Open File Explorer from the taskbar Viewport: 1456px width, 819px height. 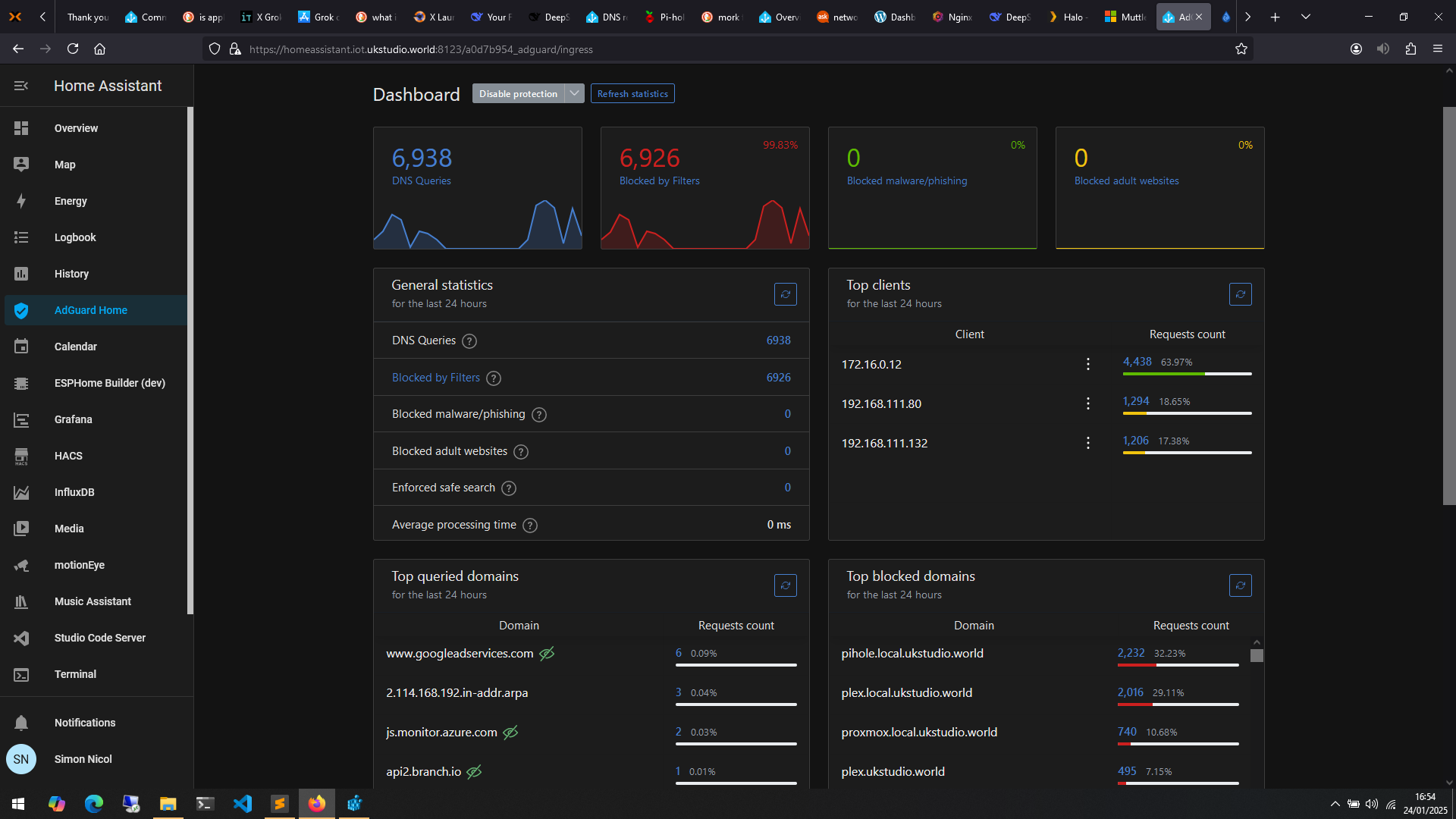(168, 804)
